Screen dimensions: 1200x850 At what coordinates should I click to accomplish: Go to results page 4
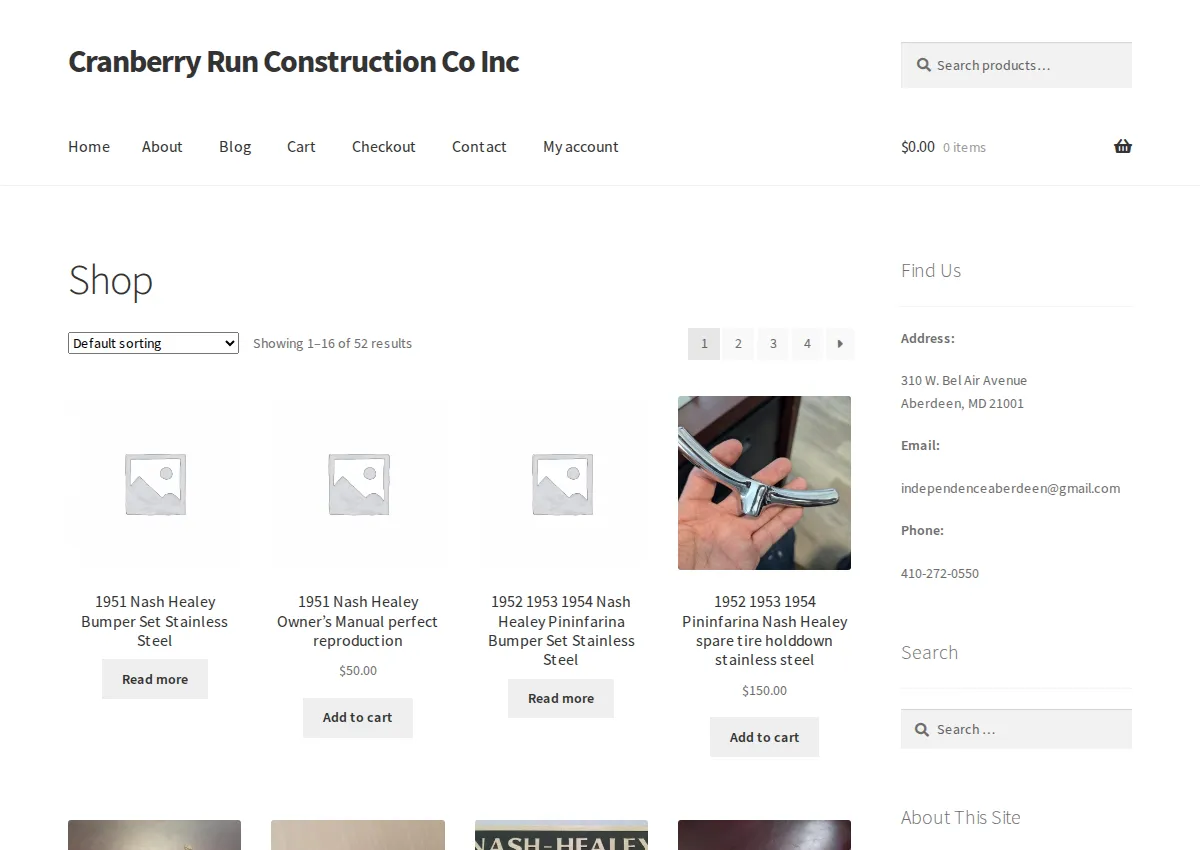pos(807,343)
